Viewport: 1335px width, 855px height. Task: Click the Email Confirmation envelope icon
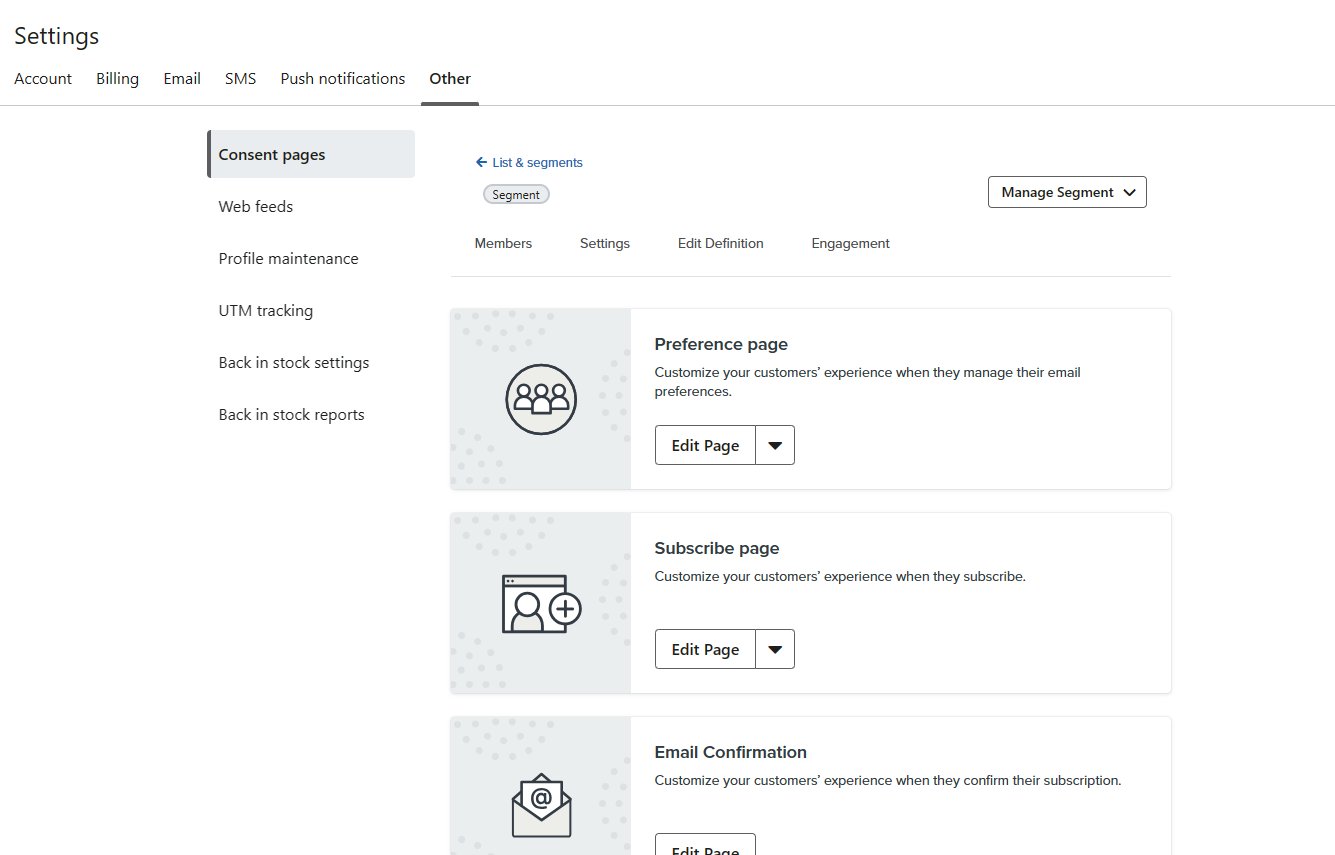click(x=541, y=805)
